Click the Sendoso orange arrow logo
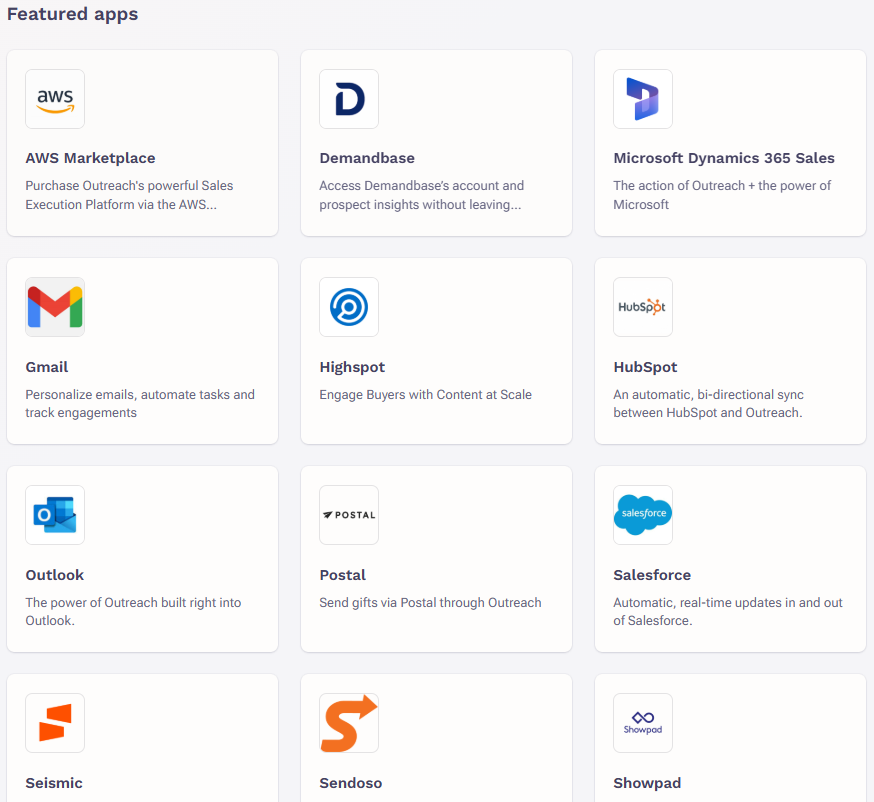The height and width of the screenshot is (802, 874). click(x=349, y=723)
